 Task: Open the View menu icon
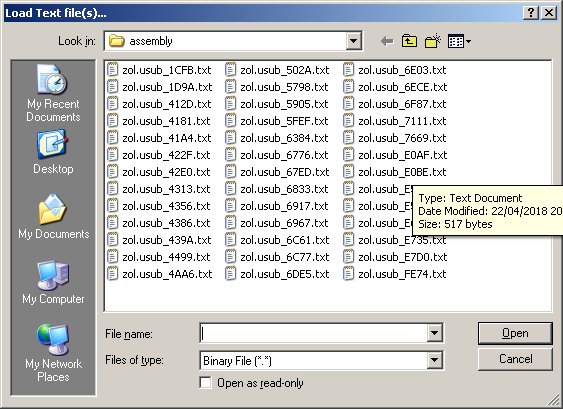(459, 41)
